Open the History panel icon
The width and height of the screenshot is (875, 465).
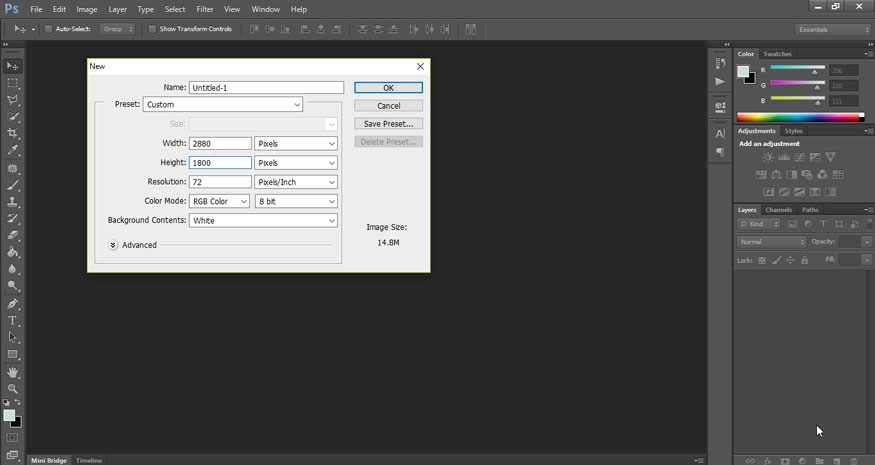[720, 62]
